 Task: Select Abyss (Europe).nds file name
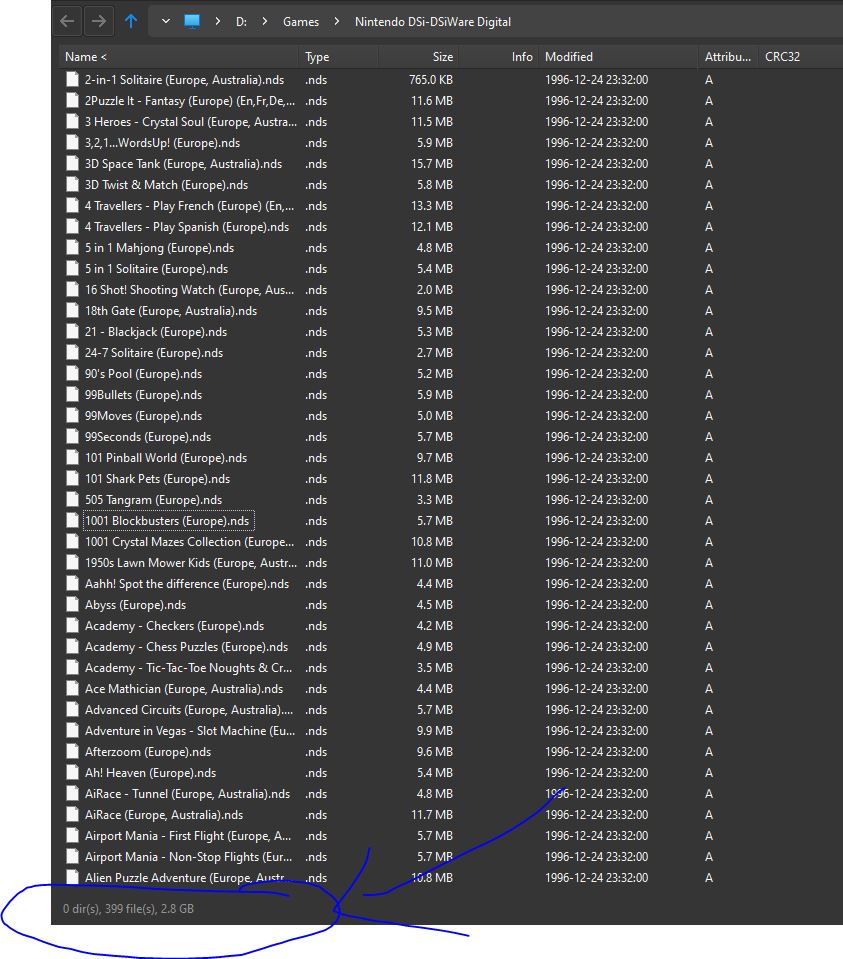point(135,605)
